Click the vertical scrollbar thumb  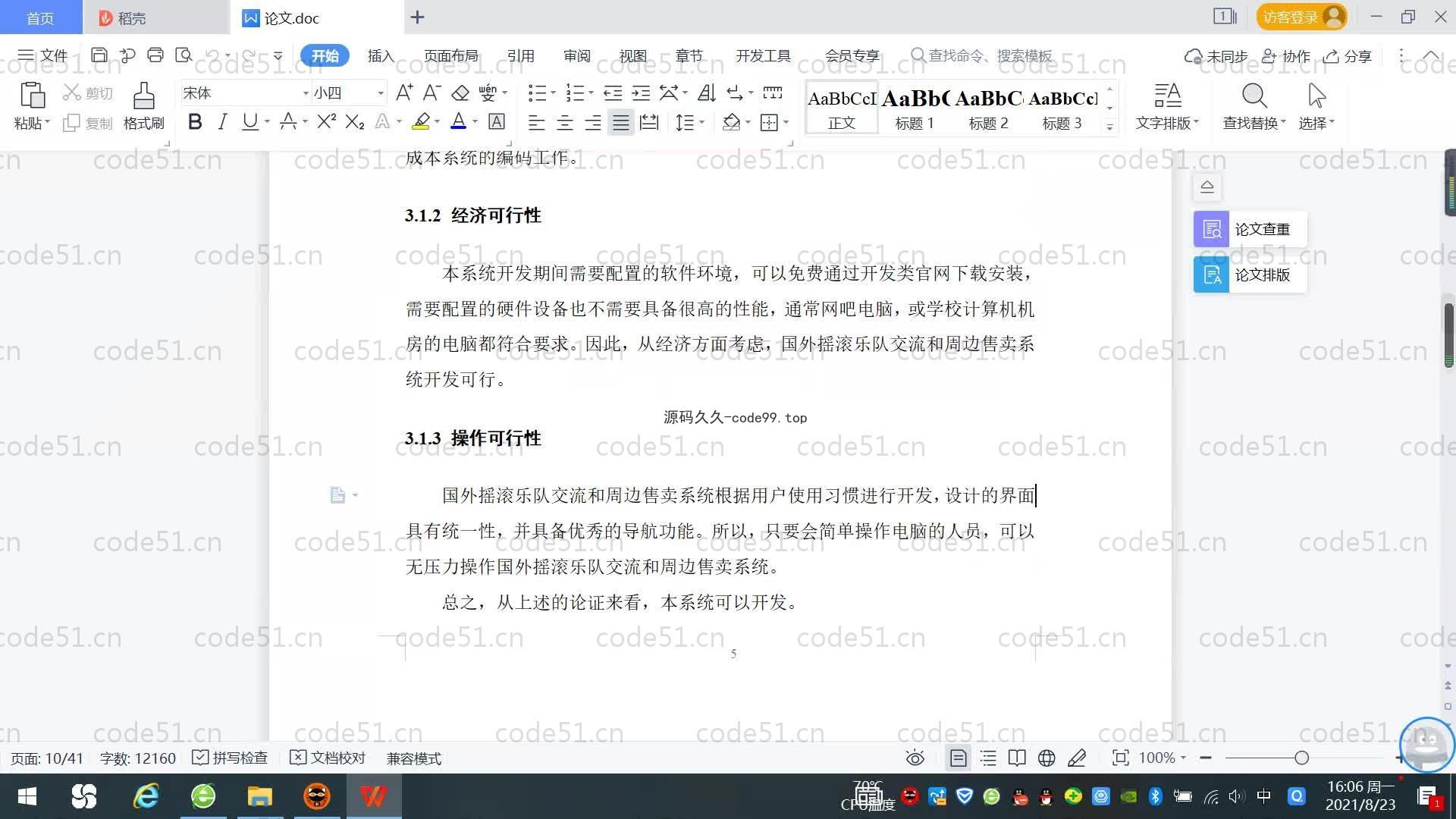point(1448,334)
